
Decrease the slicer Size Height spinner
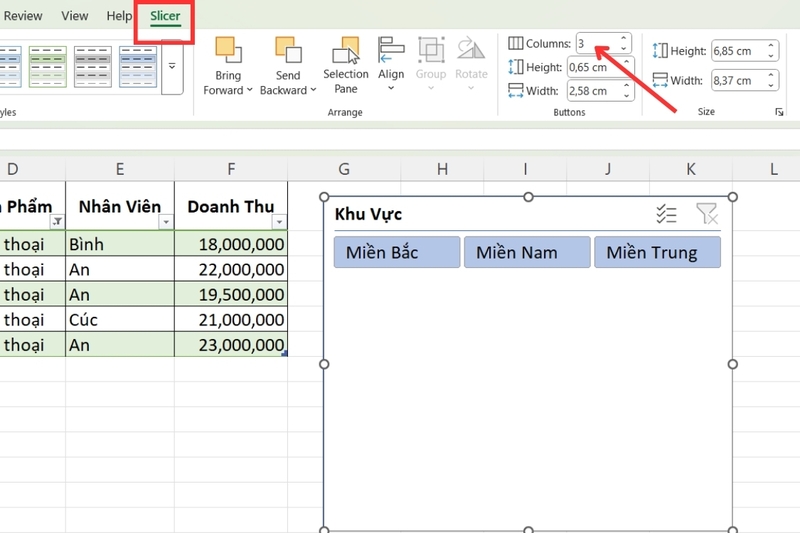coord(771,56)
